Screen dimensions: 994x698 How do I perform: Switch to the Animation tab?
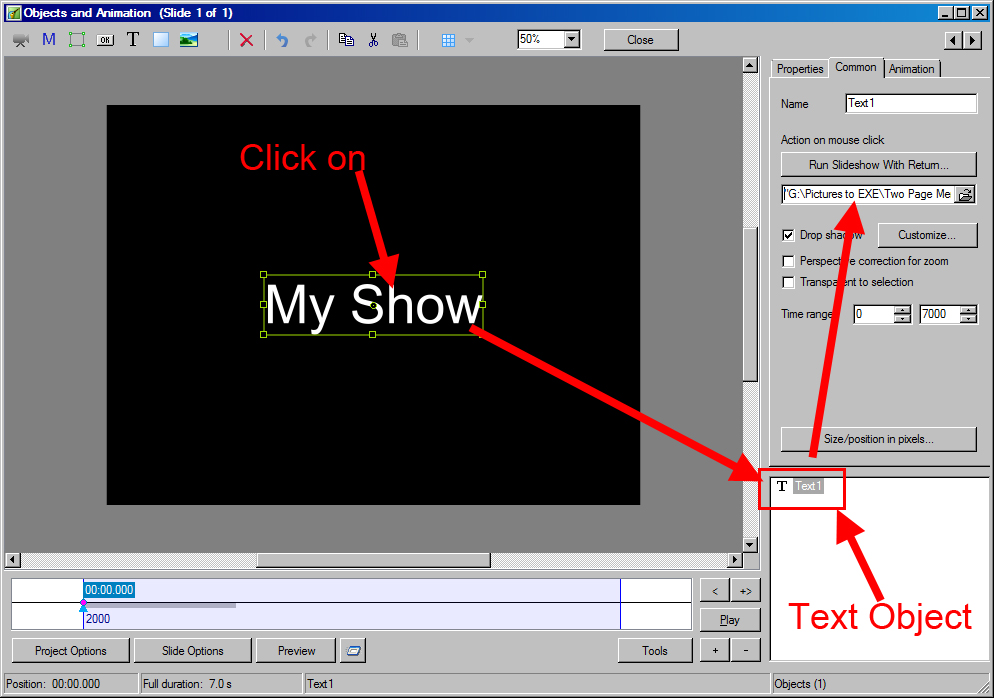pyautogui.click(x=912, y=69)
